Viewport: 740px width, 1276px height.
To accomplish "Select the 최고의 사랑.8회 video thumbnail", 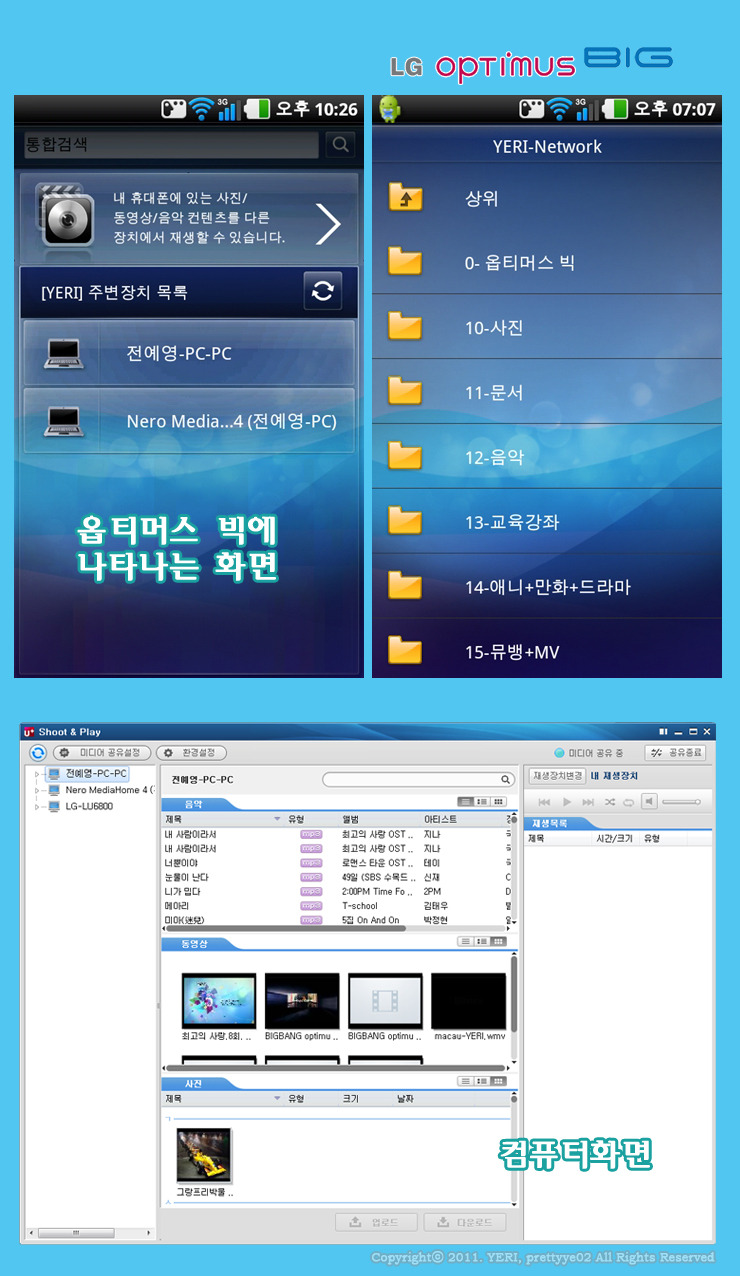I will coord(219,1001).
